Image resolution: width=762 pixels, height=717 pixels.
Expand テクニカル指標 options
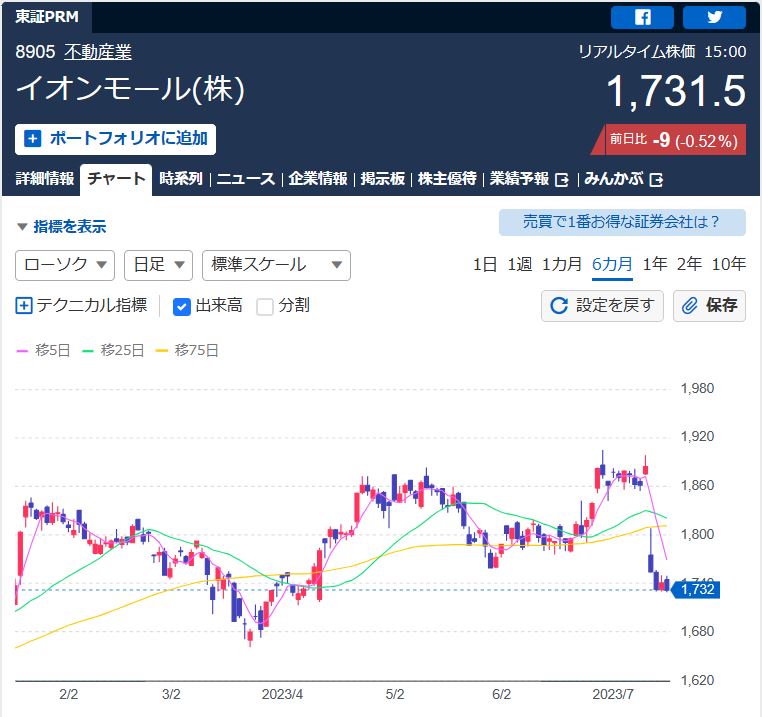tap(82, 306)
